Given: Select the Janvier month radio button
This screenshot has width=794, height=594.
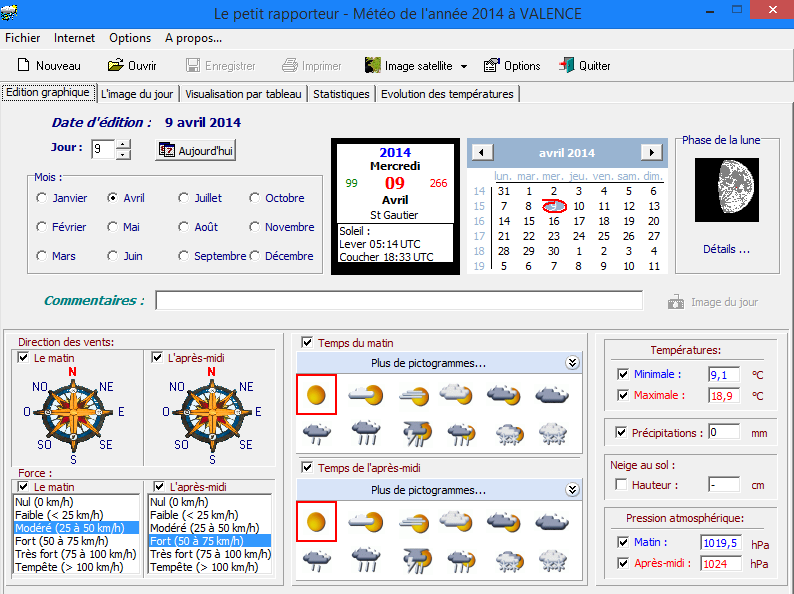Looking at the screenshot, I should click(x=42, y=198).
